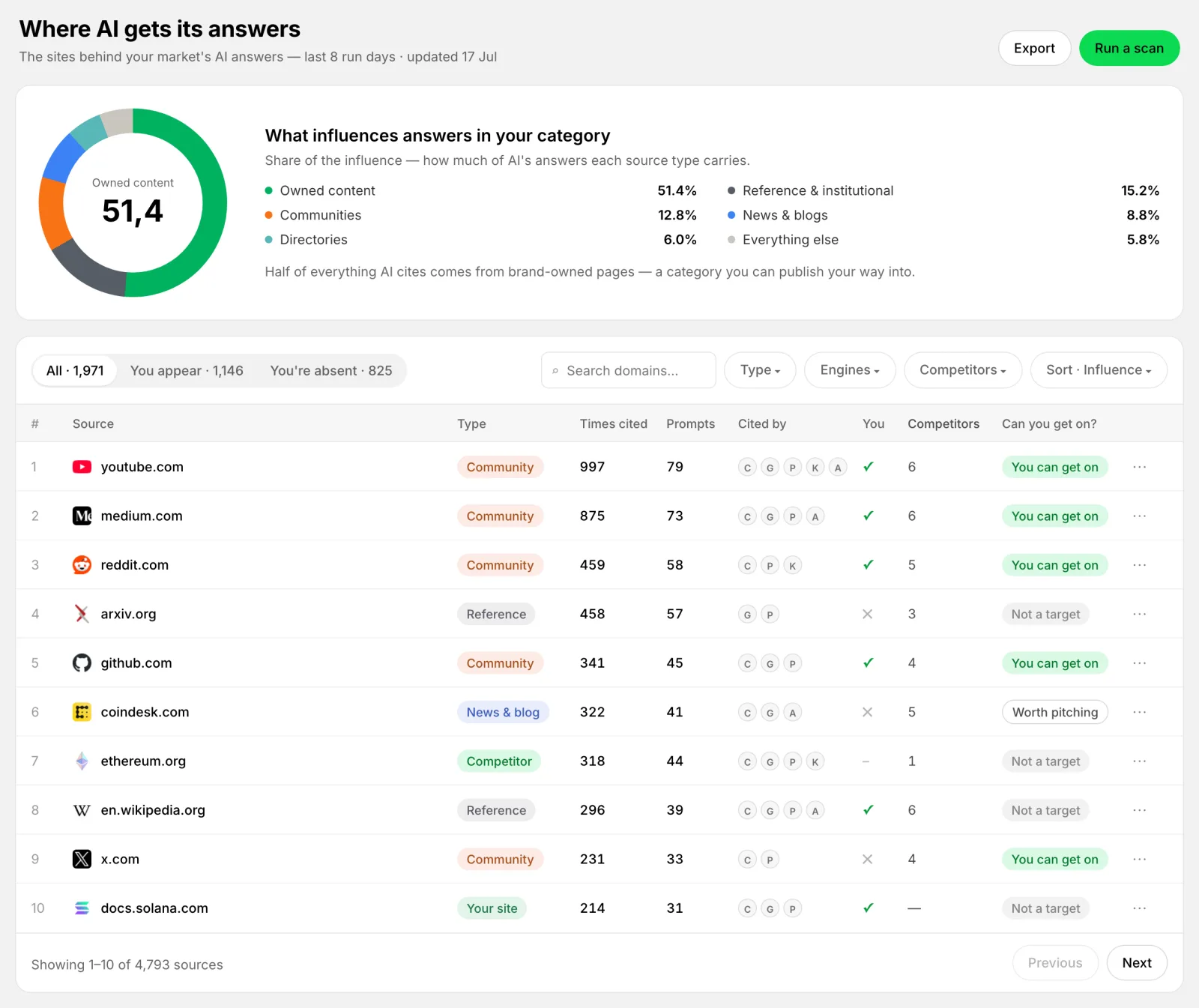
Task: Switch to the You're absent 825 tab
Action: click(x=331, y=371)
